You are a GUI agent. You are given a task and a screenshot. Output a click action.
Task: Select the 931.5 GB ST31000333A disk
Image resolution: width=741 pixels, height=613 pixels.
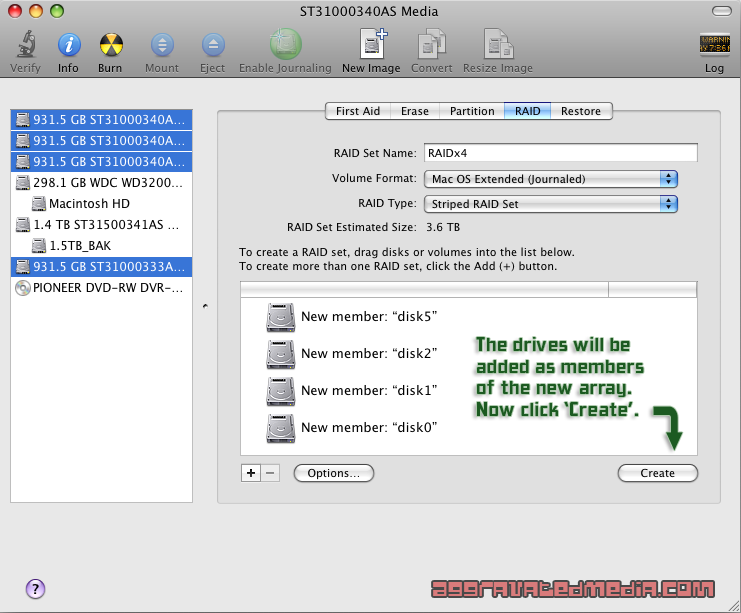pos(101,267)
